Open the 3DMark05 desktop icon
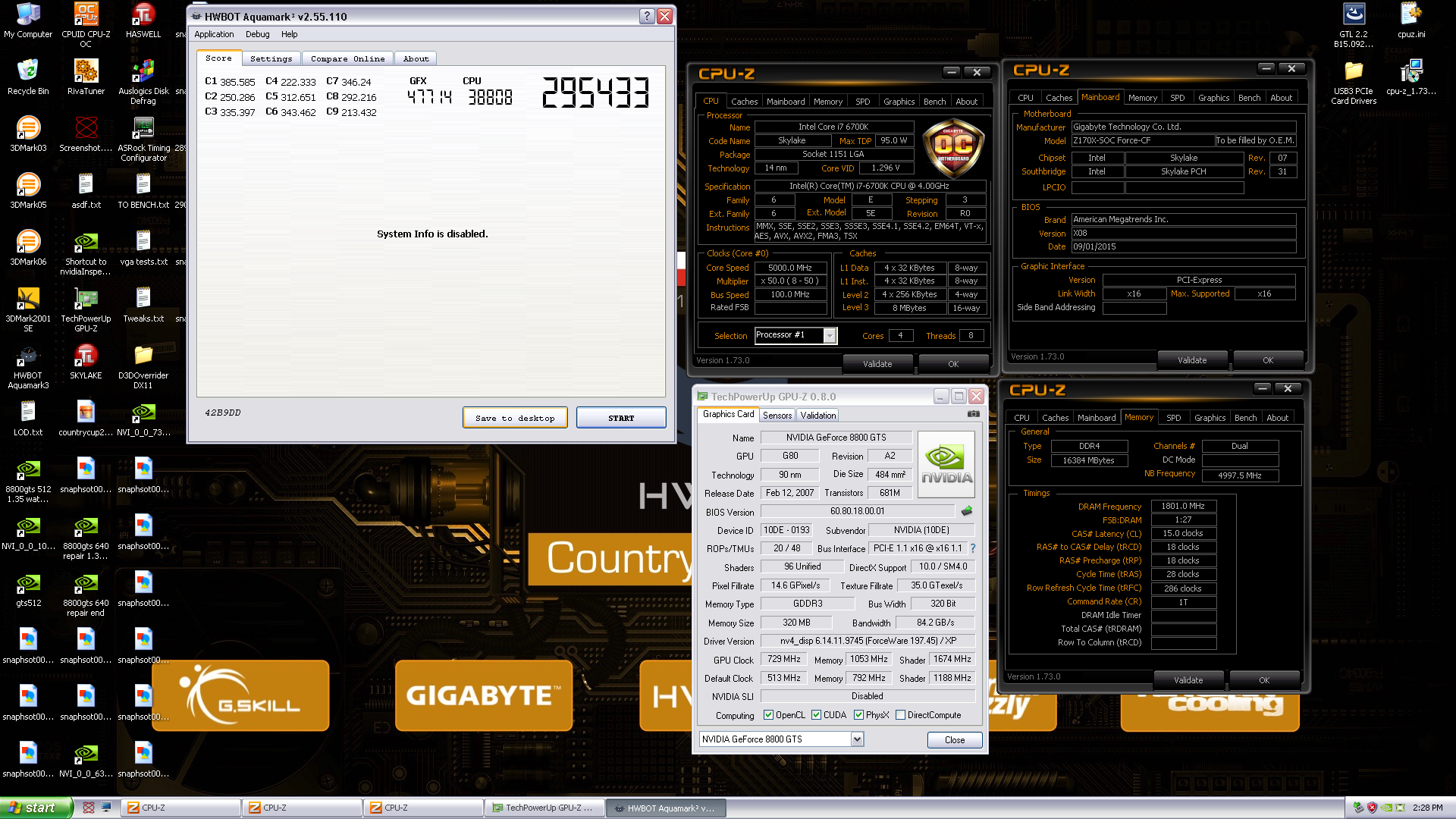The height and width of the screenshot is (819, 1456). click(28, 190)
